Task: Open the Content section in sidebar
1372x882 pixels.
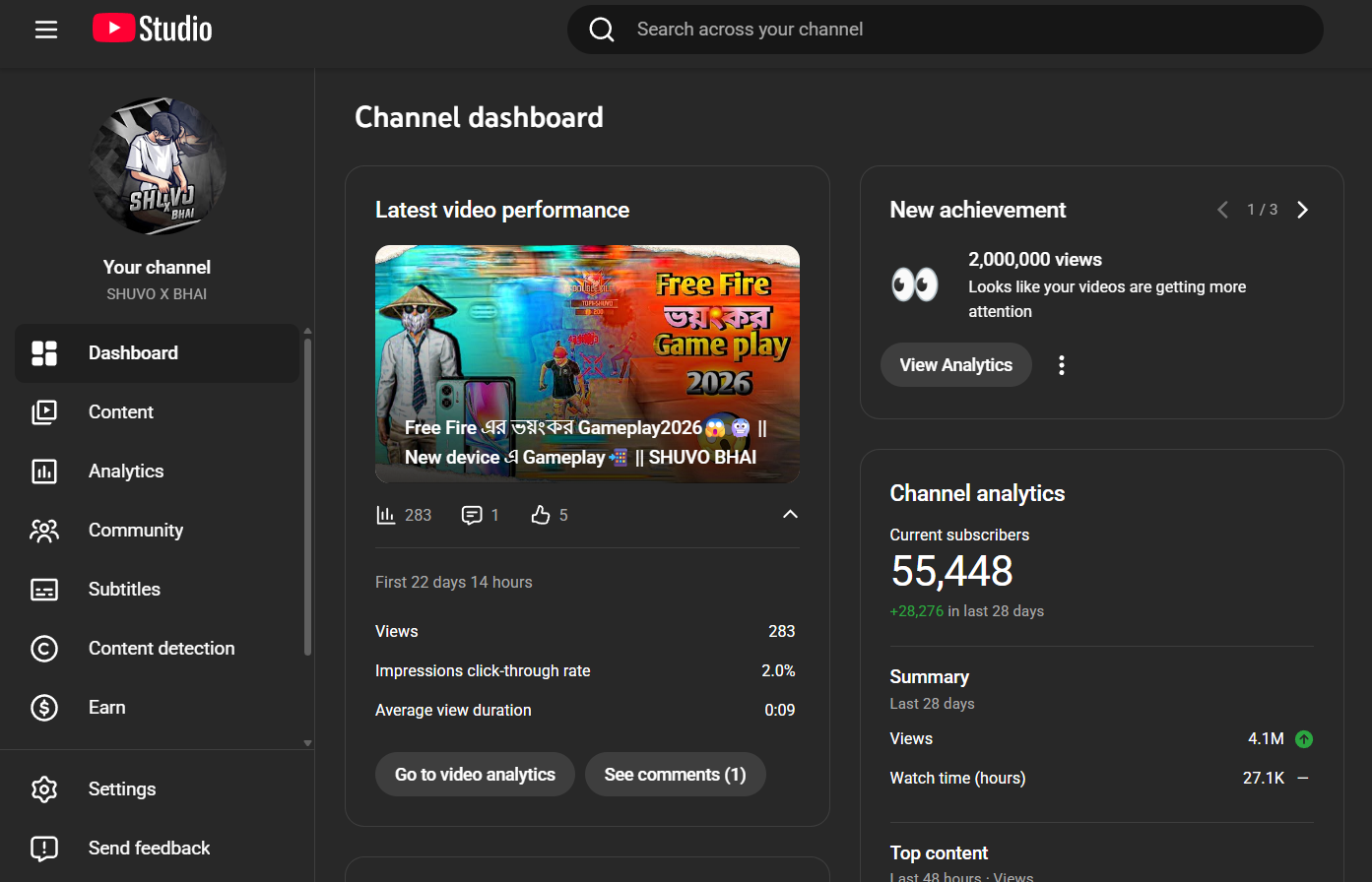Action: [x=121, y=412]
